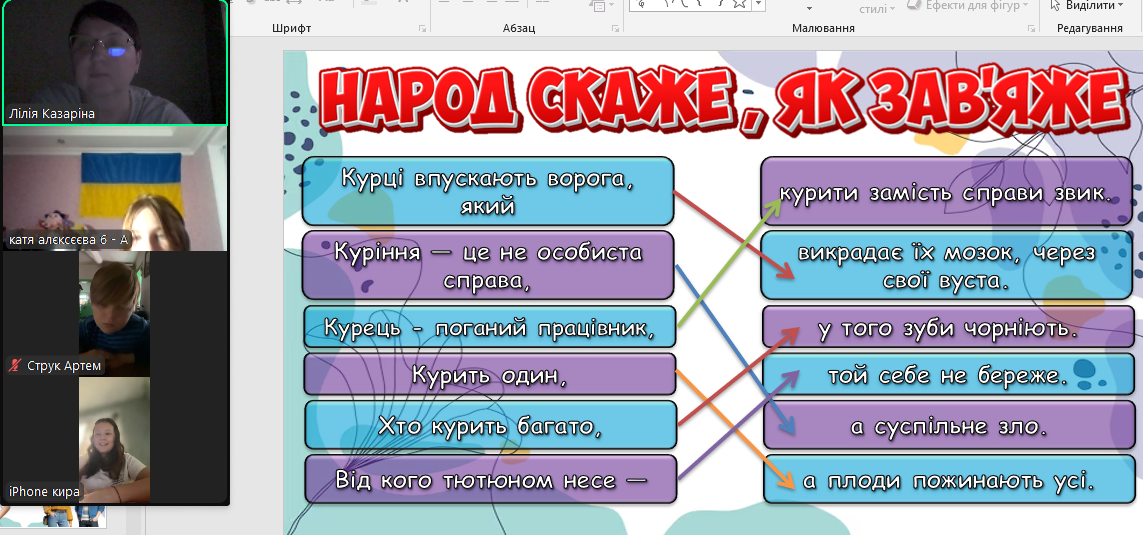Select box 'Від кого тютюном несе —'
The height and width of the screenshot is (535, 1143).
(491, 480)
